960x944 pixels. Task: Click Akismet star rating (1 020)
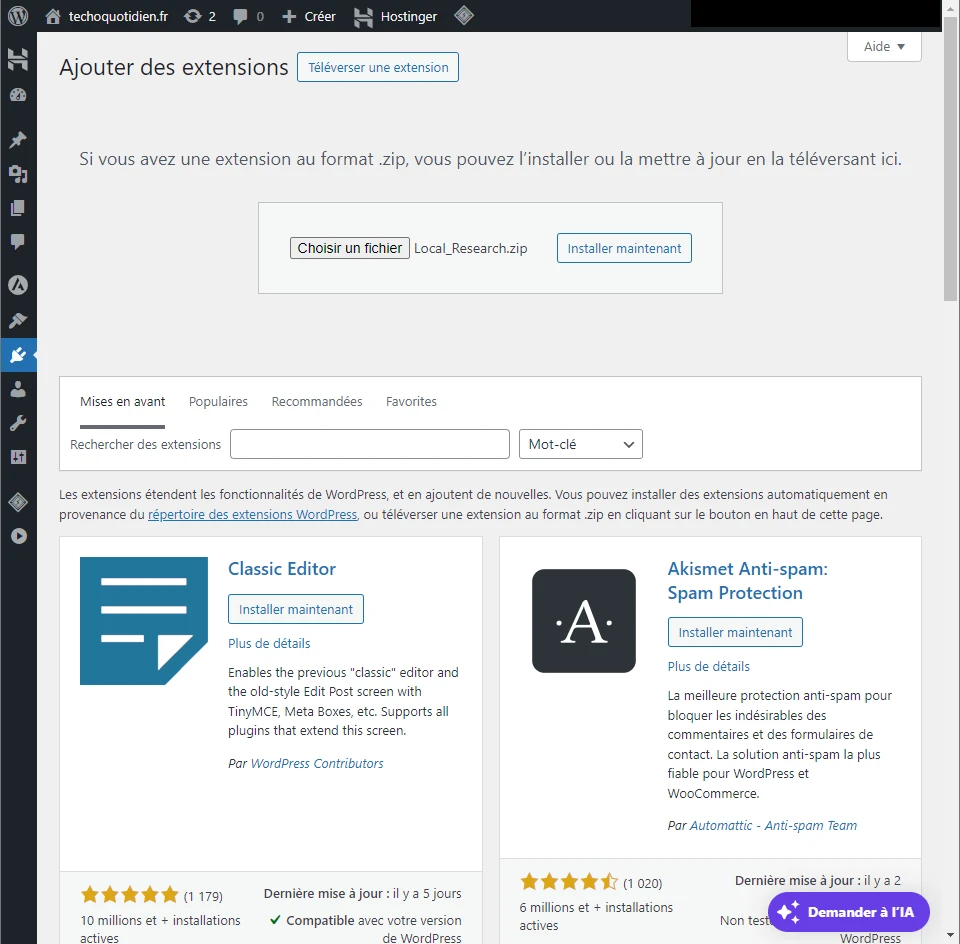coord(569,882)
